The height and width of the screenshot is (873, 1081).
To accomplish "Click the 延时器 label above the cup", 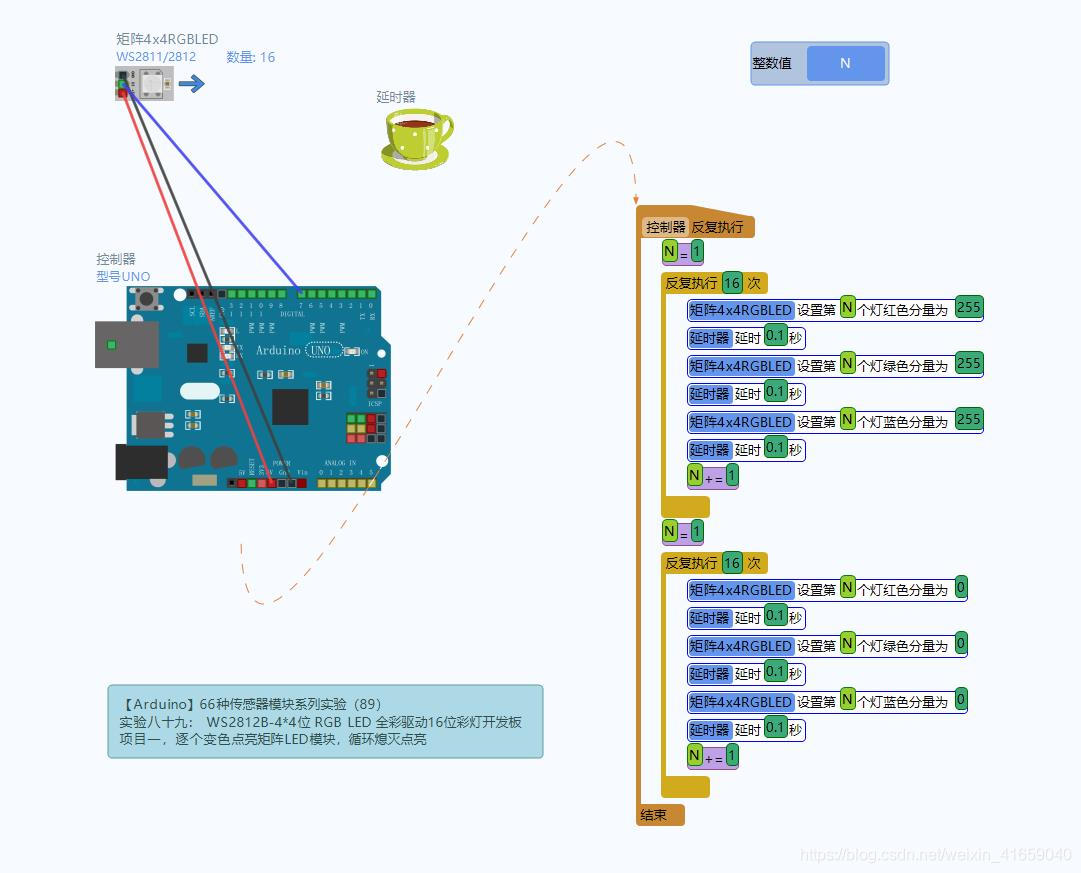I will [396, 97].
